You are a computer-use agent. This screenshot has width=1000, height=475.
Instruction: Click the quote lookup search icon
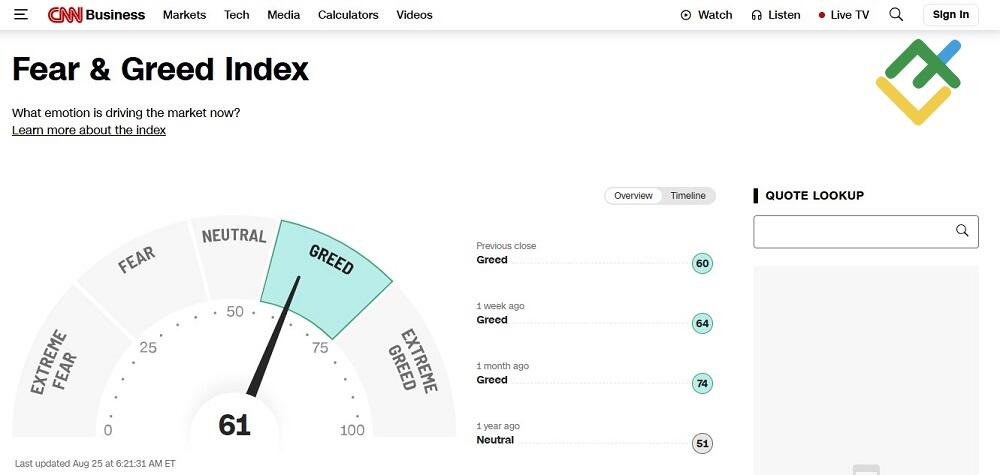coord(962,231)
